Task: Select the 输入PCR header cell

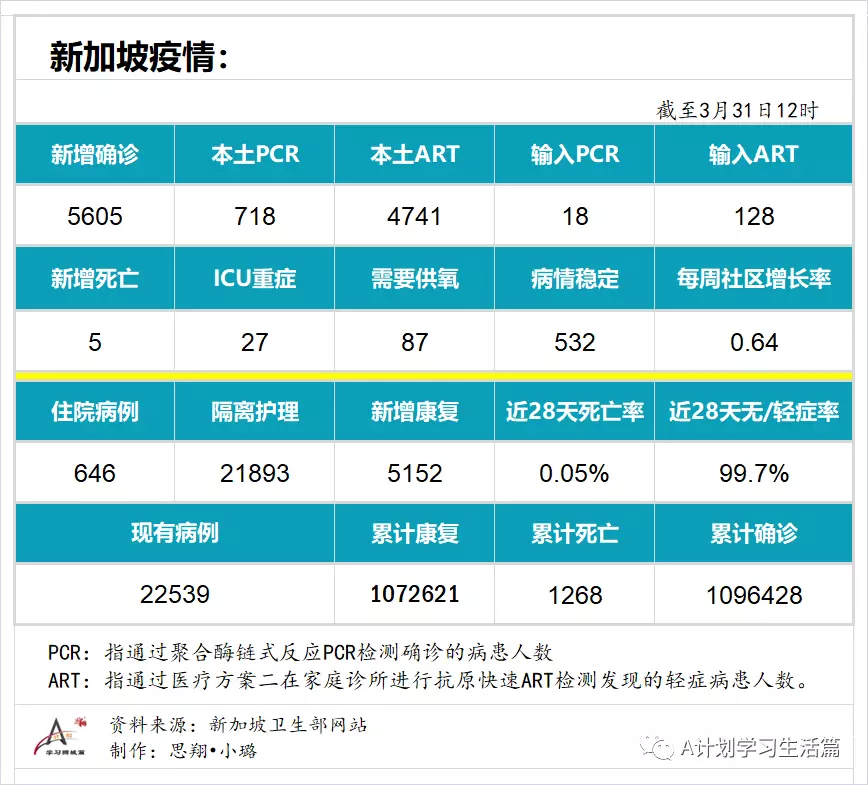Action: coord(574,154)
